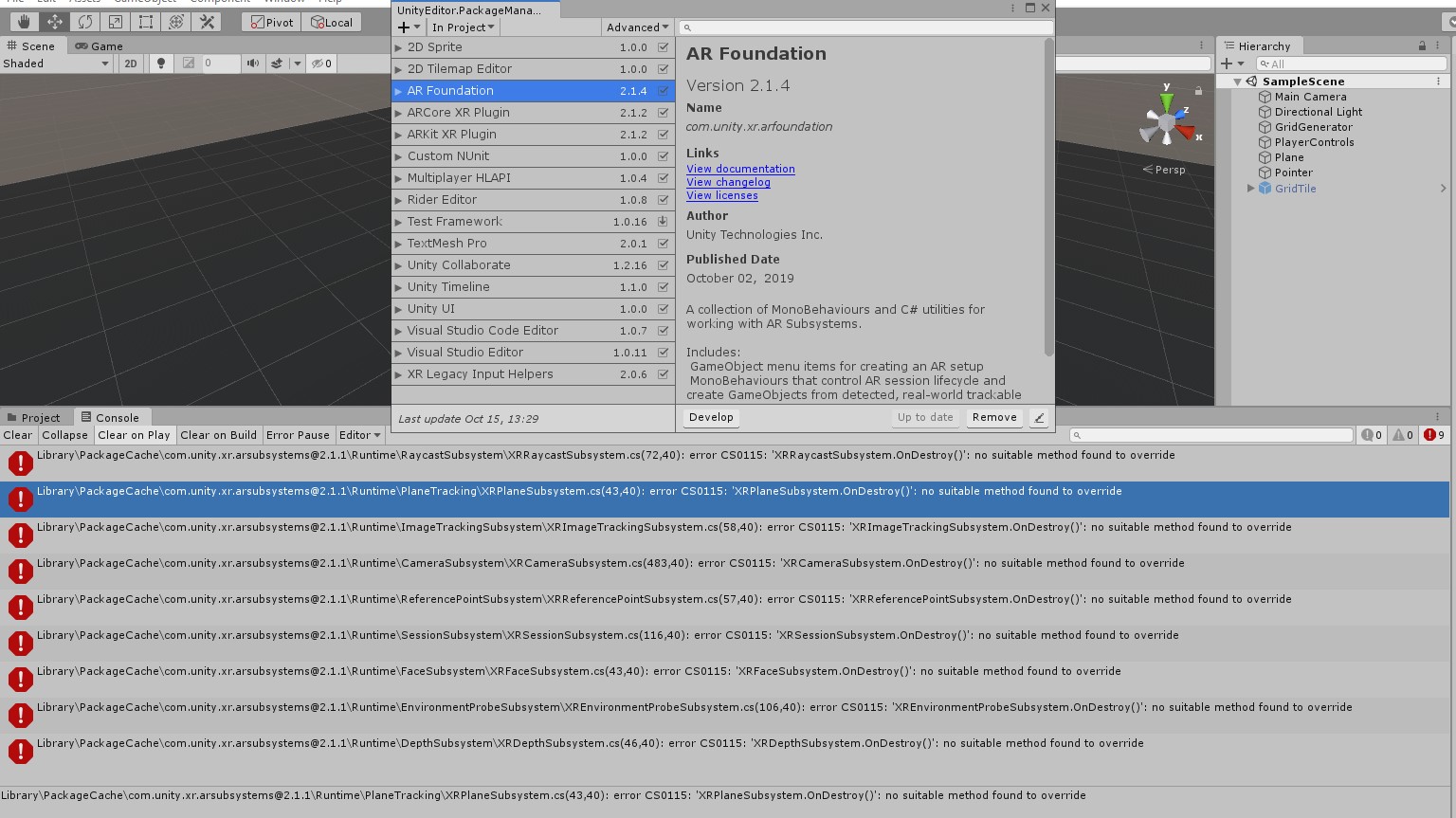Click the add package plus icon
This screenshot has height=818, width=1456.
402,27
